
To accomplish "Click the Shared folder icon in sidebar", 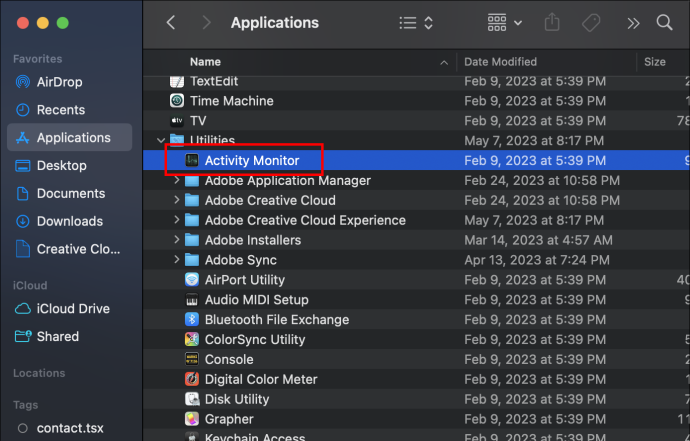I will pos(23,336).
